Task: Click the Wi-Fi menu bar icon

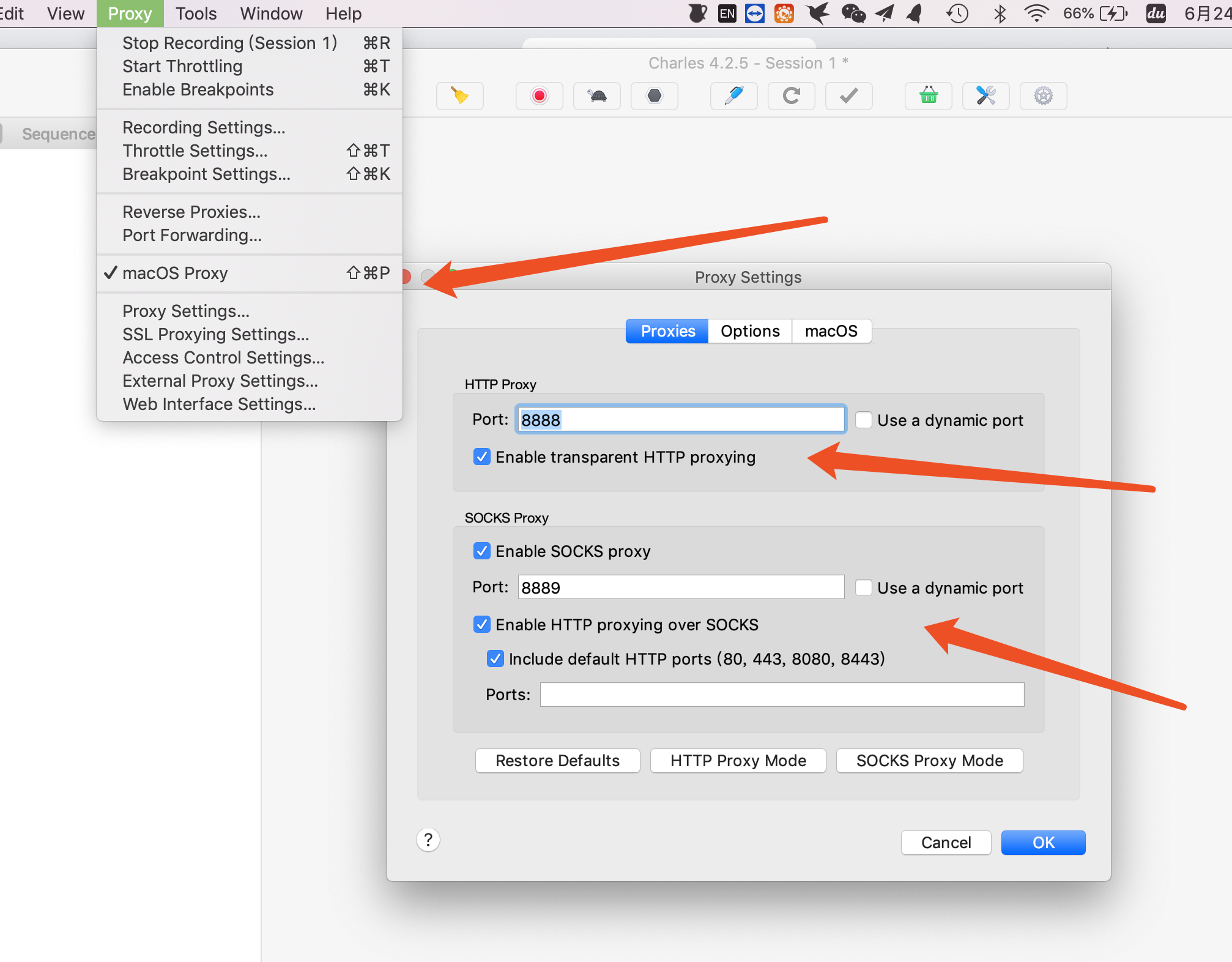Action: [1036, 13]
